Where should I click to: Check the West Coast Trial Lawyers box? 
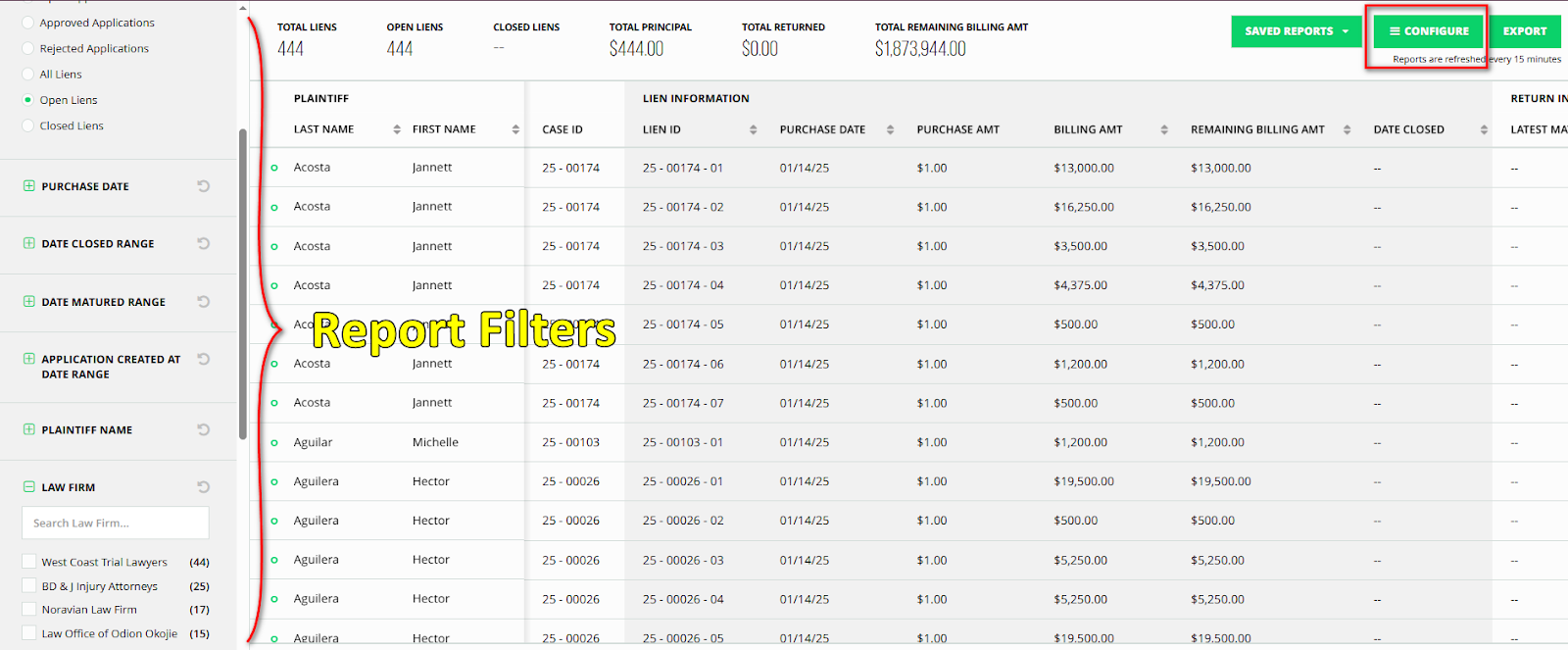click(29, 562)
